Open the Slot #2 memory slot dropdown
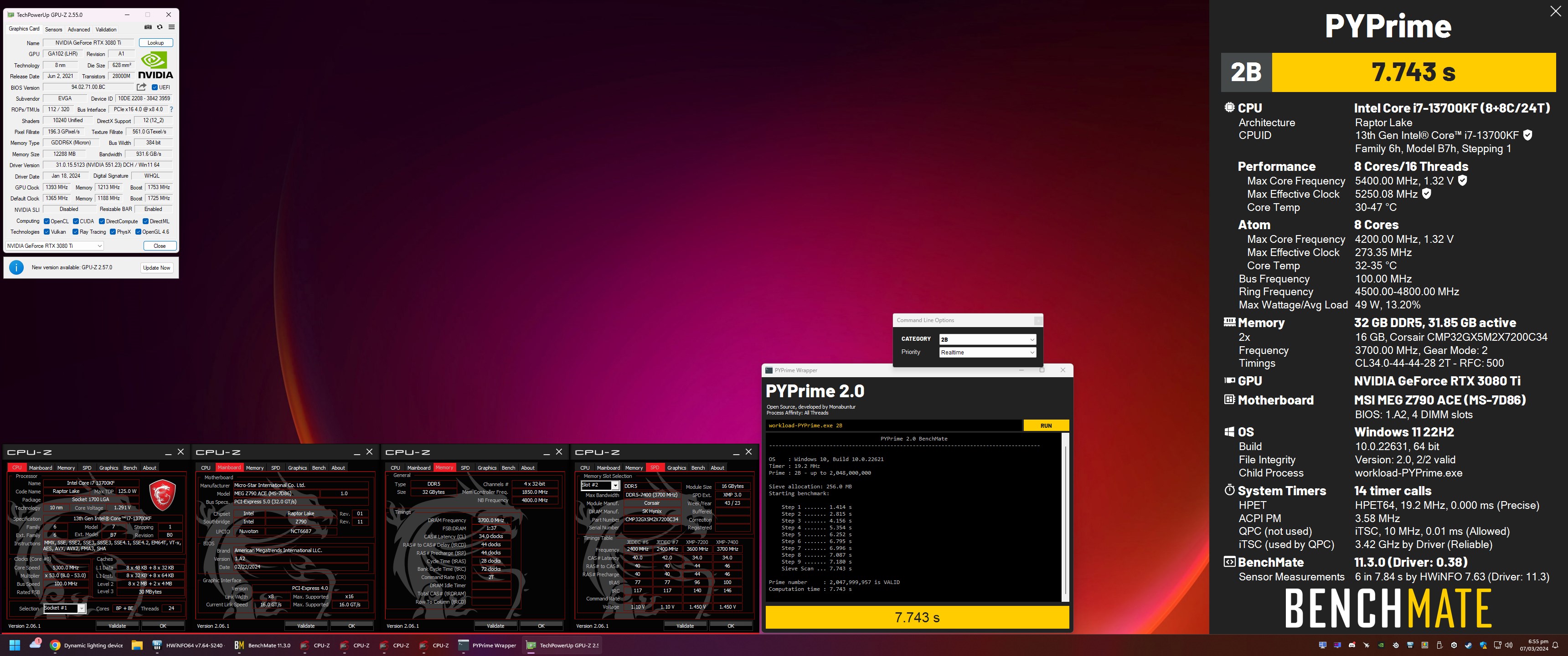Viewport: 1568px width, 656px height. point(600,485)
